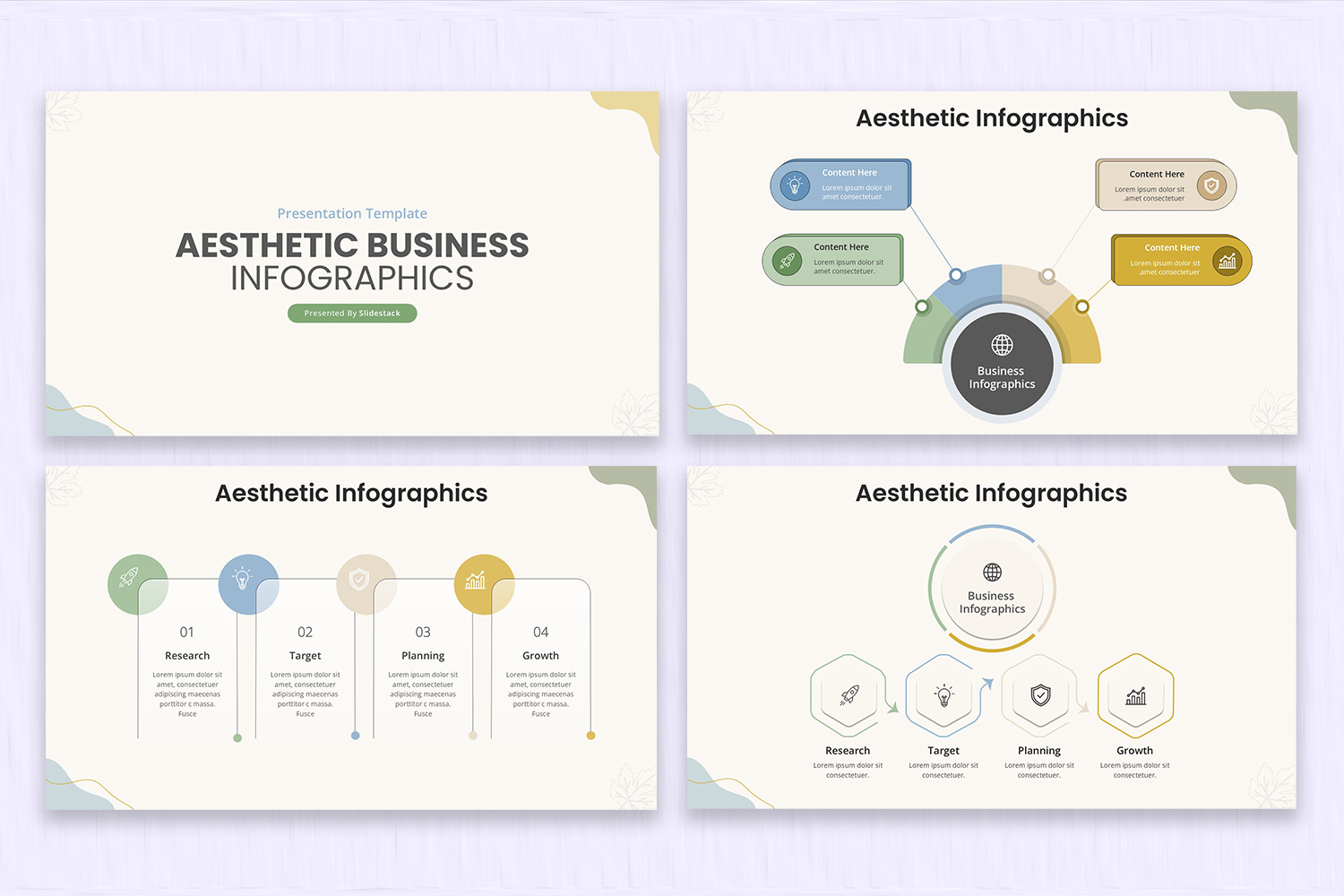
Task: Select the INFOGRAPHICS heading on the cover slide
Action: pos(352,279)
